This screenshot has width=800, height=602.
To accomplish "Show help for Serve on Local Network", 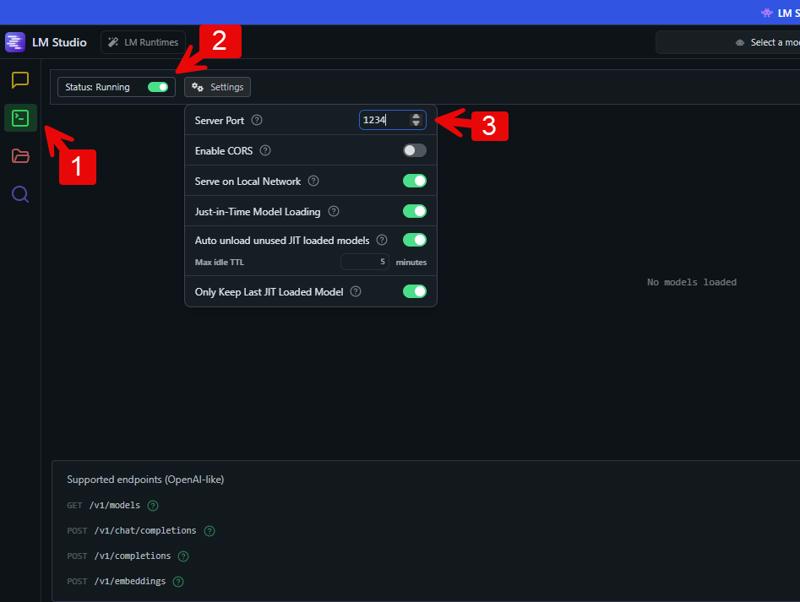I will point(314,181).
